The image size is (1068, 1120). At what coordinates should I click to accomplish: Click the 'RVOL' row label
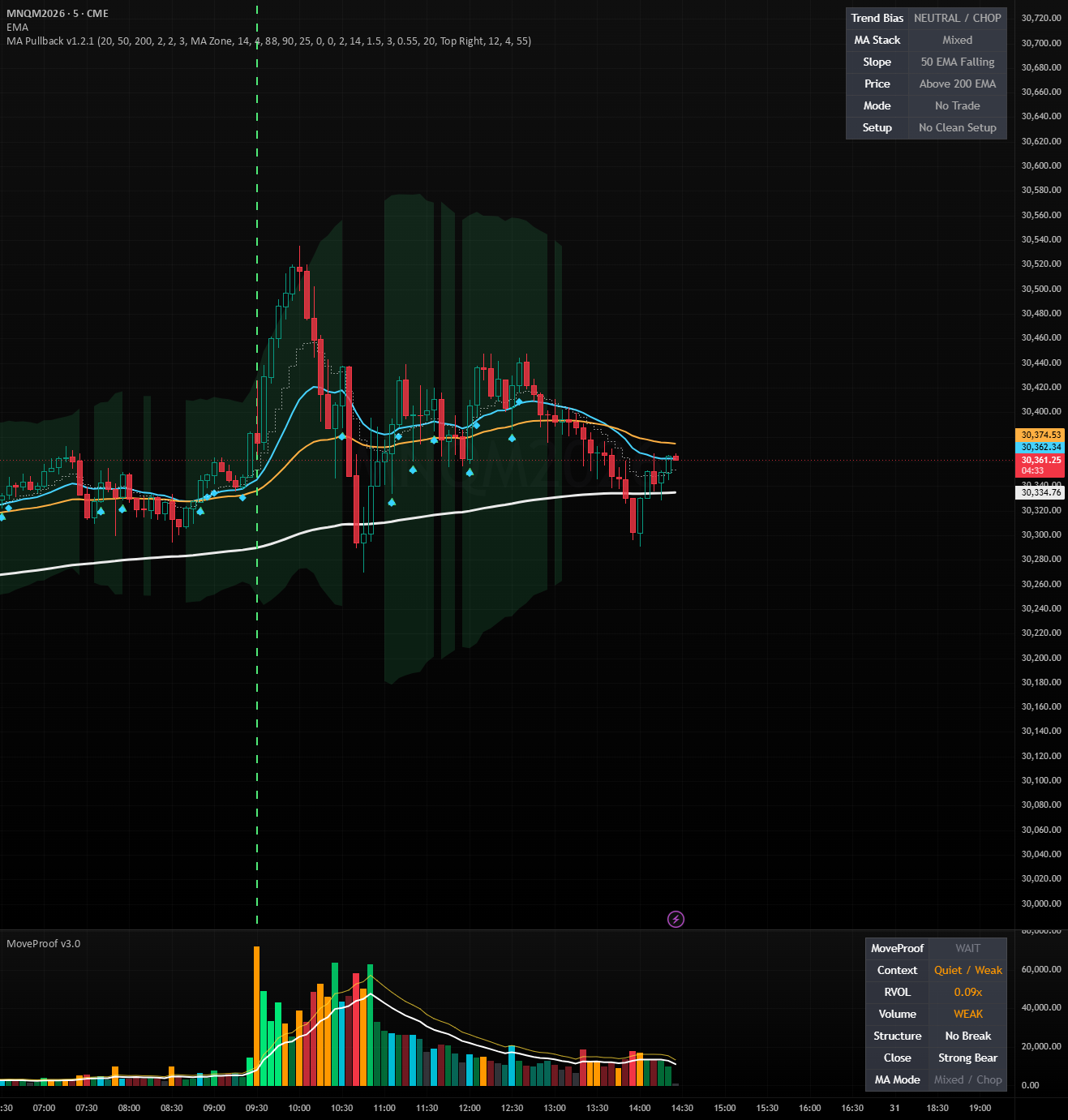tap(898, 992)
